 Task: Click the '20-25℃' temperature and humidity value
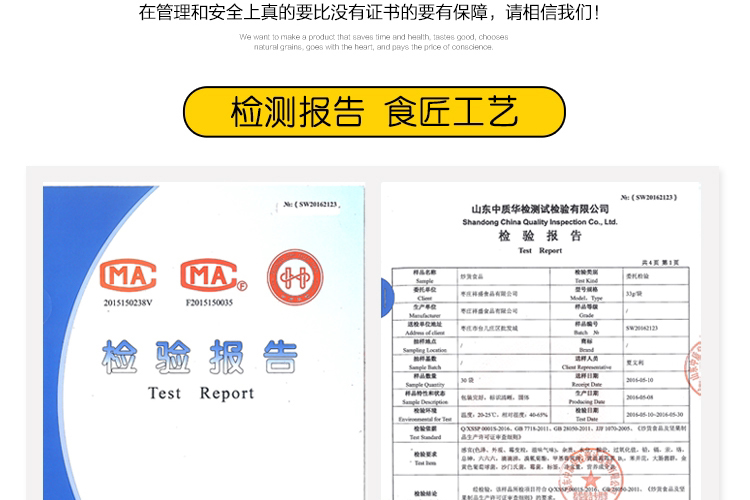point(504,415)
